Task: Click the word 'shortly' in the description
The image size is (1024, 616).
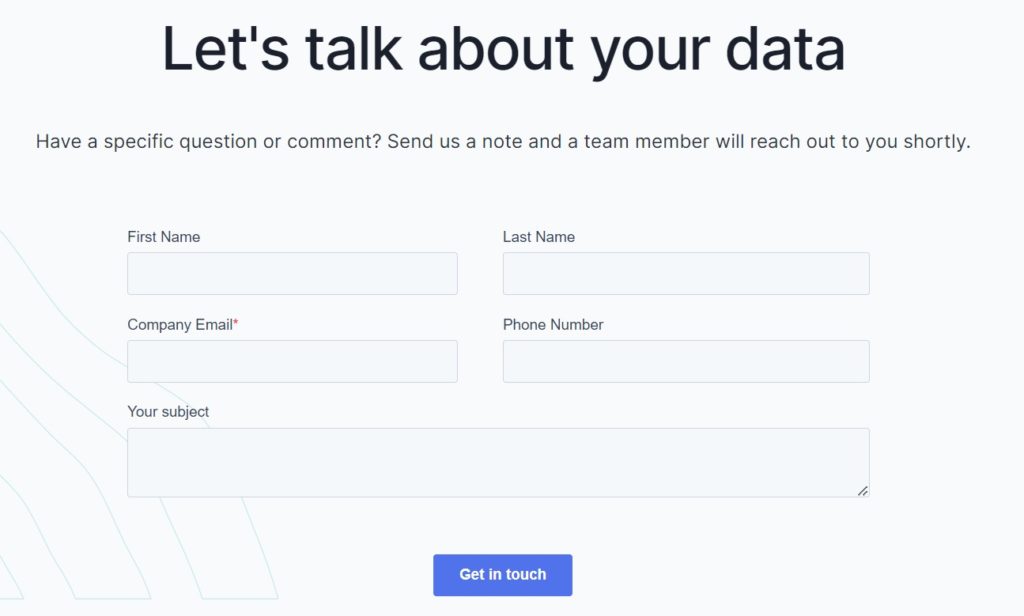Action: click(937, 141)
